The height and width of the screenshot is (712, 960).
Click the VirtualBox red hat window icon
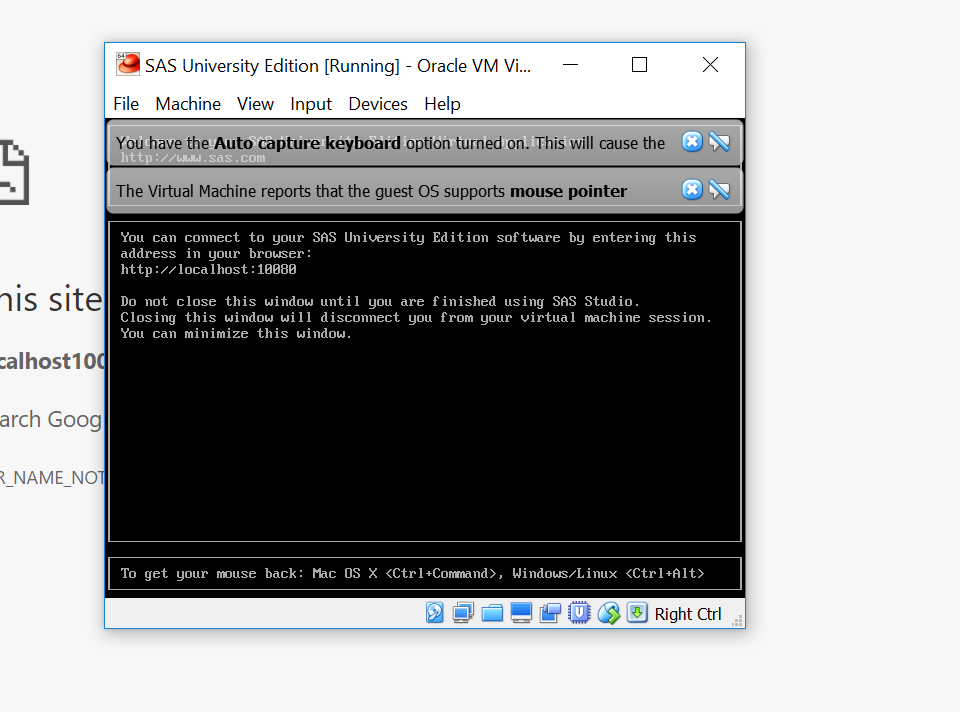128,64
